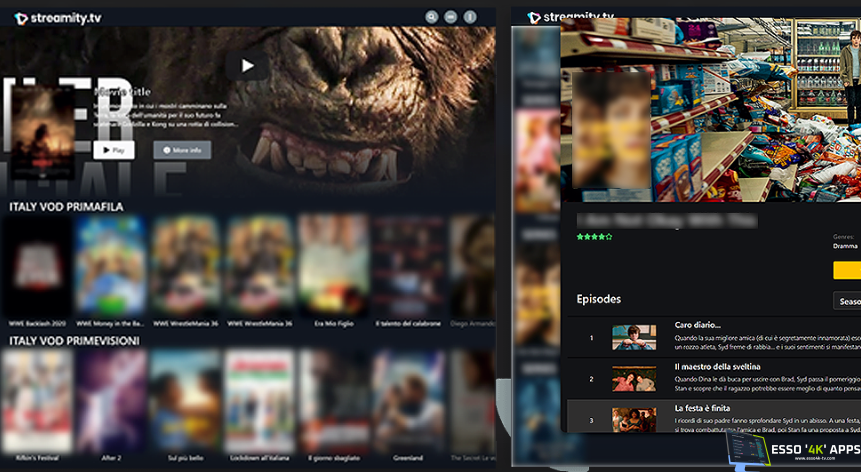
Task: Click the Caro diario episode thumbnail
Action: point(634,337)
